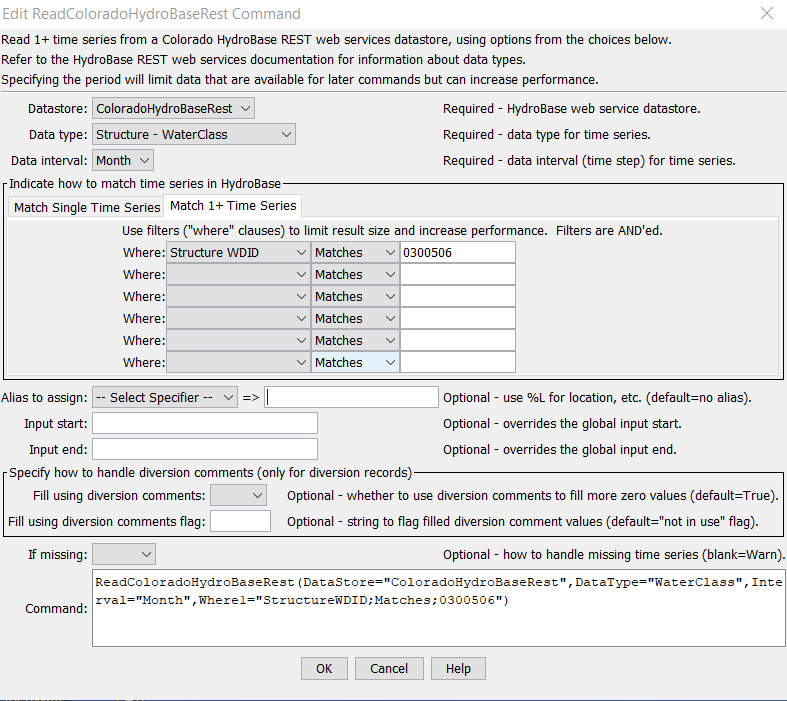Open Fill using diversion comments dropdown

point(238,495)
